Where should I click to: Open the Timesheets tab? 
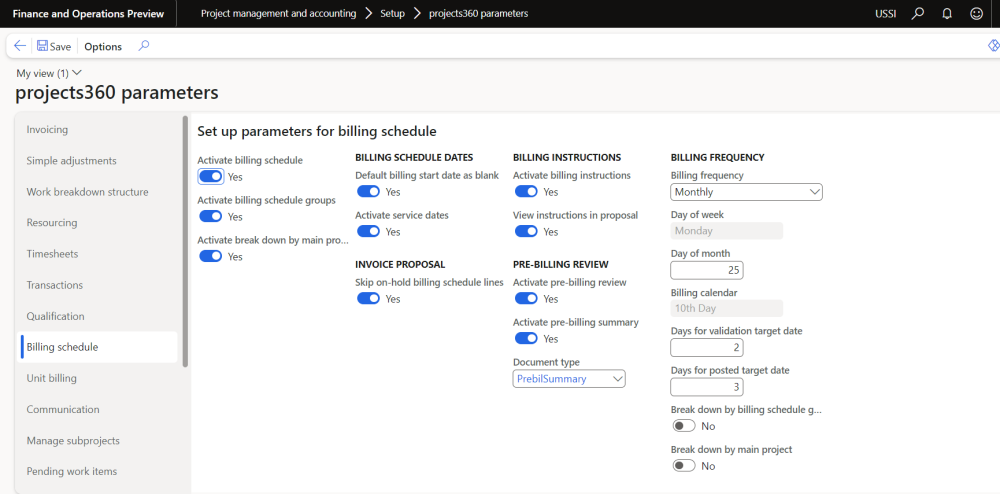pos(53,254)
